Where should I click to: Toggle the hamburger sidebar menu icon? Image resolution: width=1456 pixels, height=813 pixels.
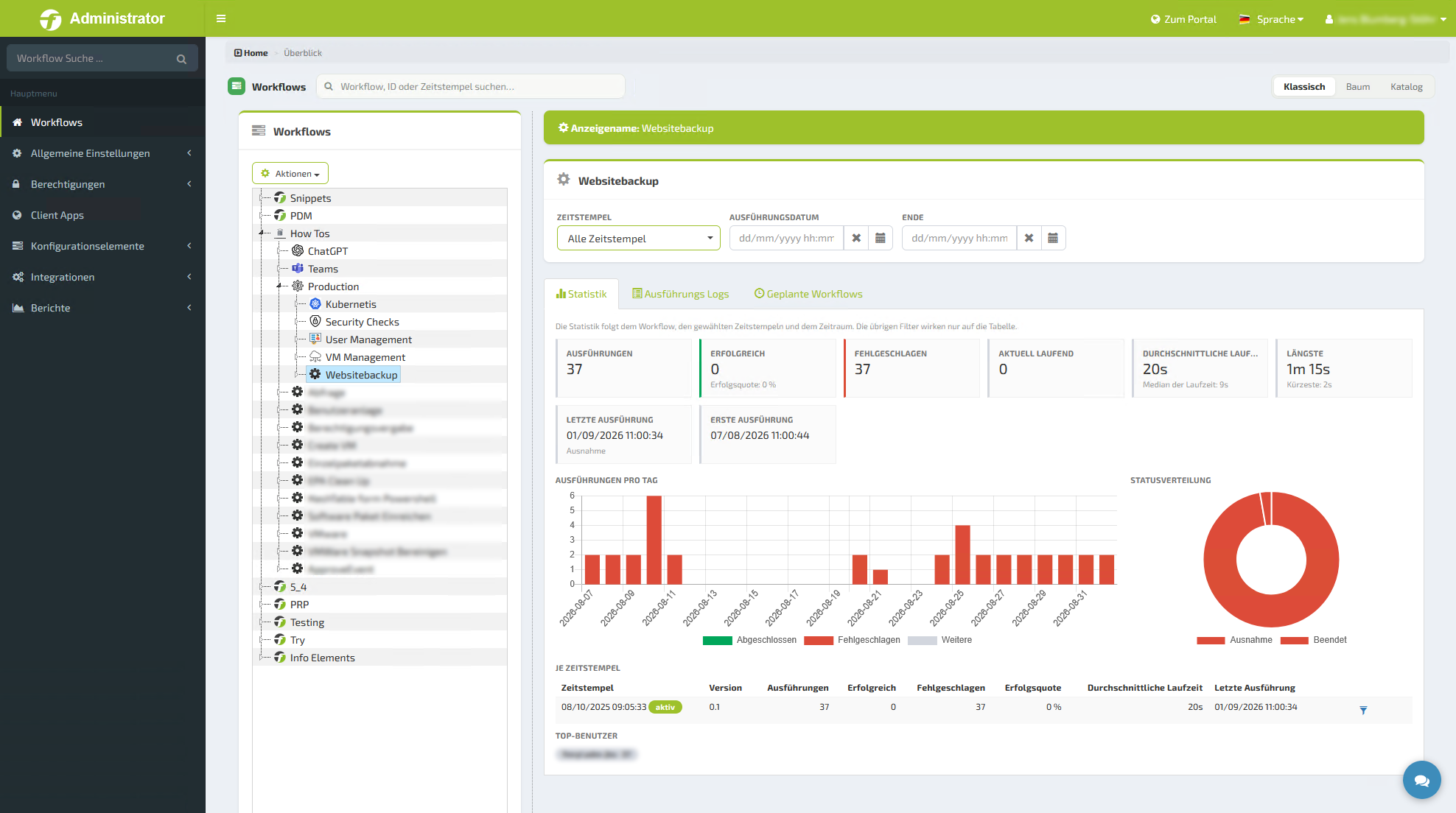coord(220,18)
